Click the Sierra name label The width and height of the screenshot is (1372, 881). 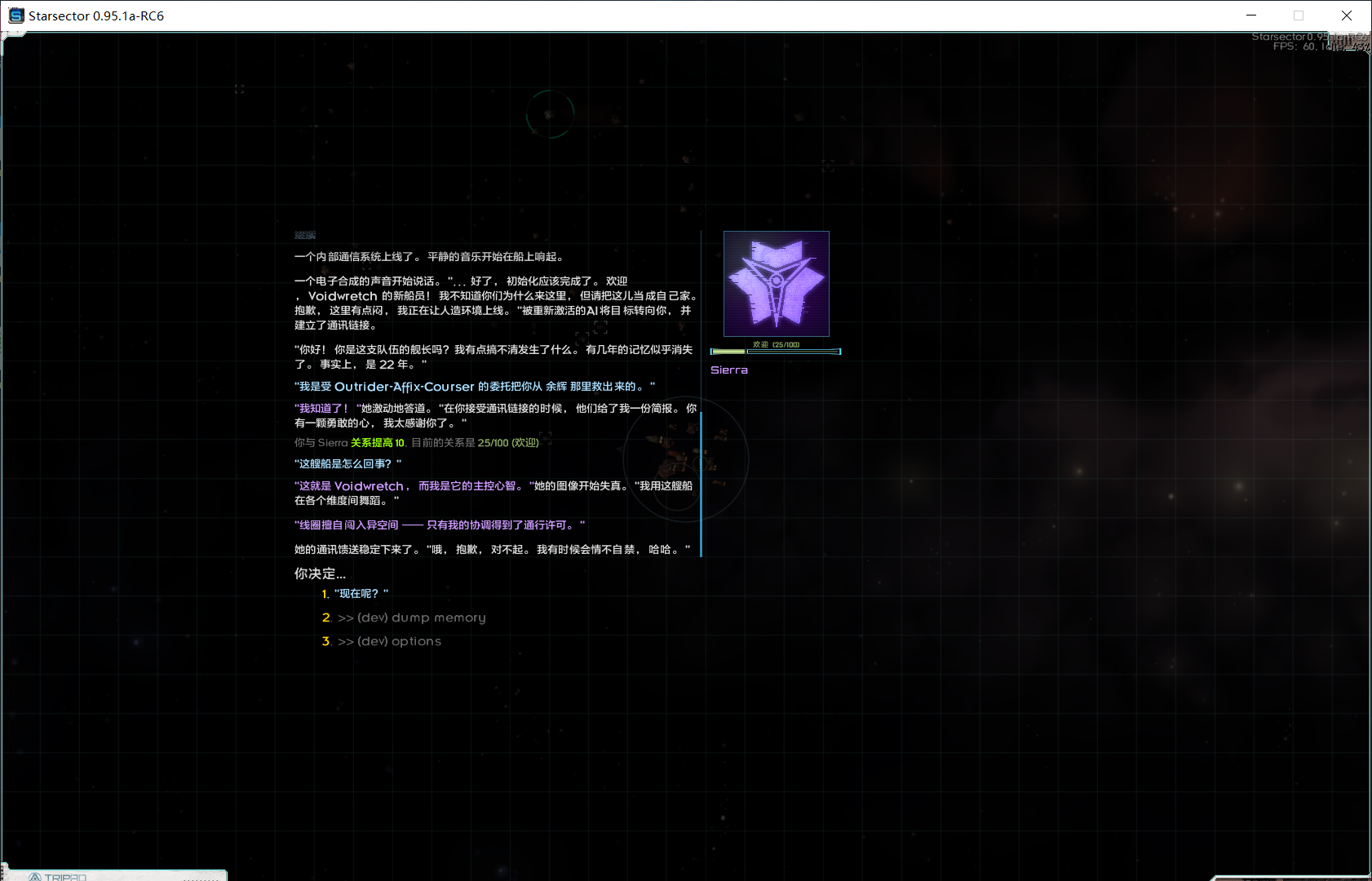pos(728,370)
